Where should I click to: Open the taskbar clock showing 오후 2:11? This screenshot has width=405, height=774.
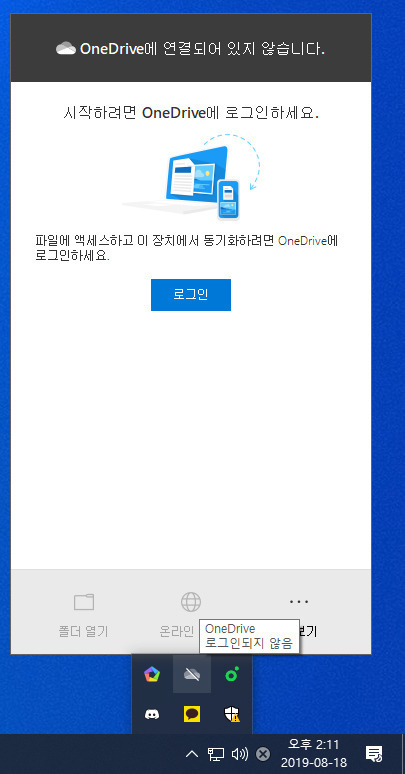(314, 753)
